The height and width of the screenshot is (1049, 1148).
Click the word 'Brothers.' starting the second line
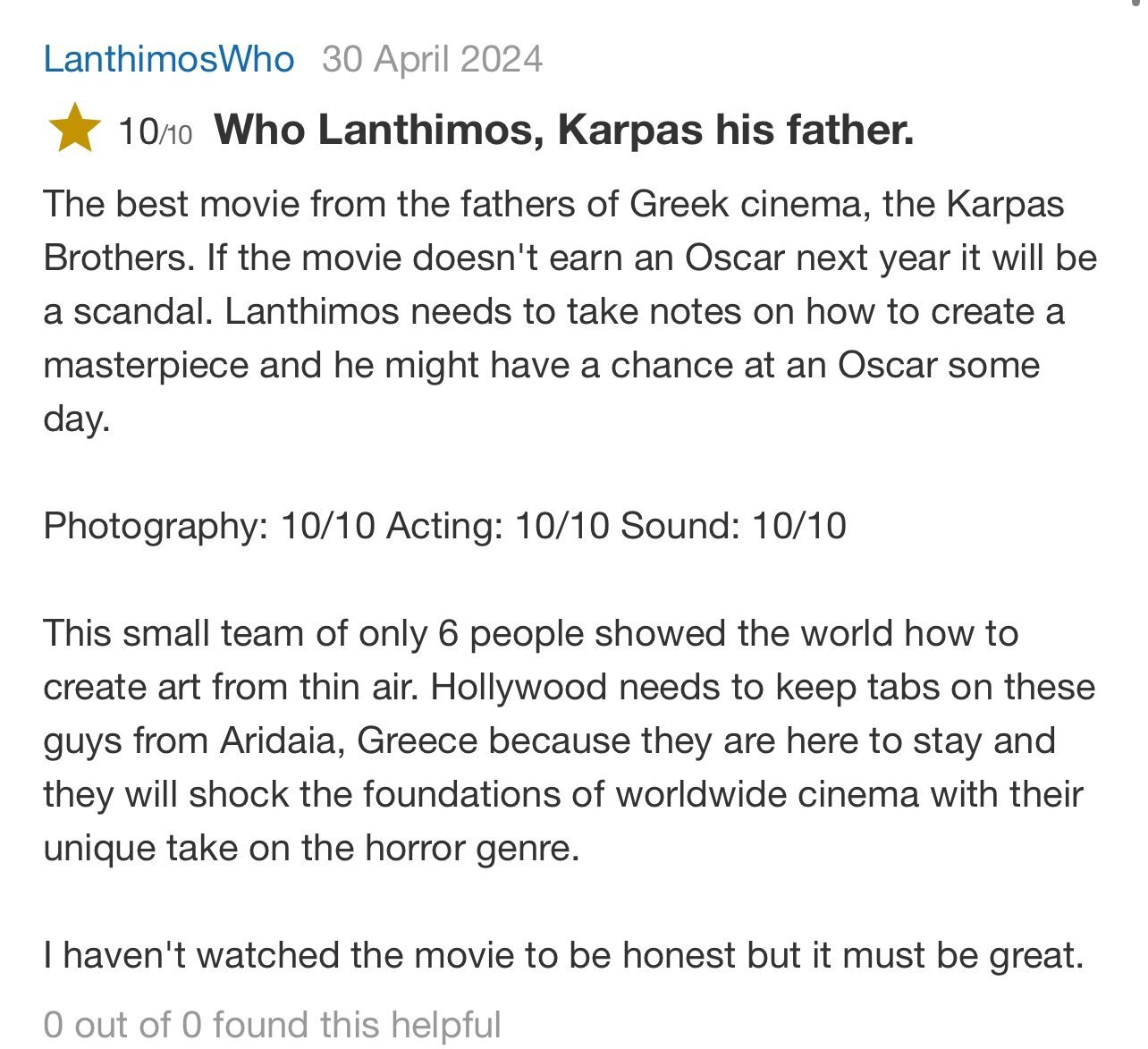coord(119,258)
